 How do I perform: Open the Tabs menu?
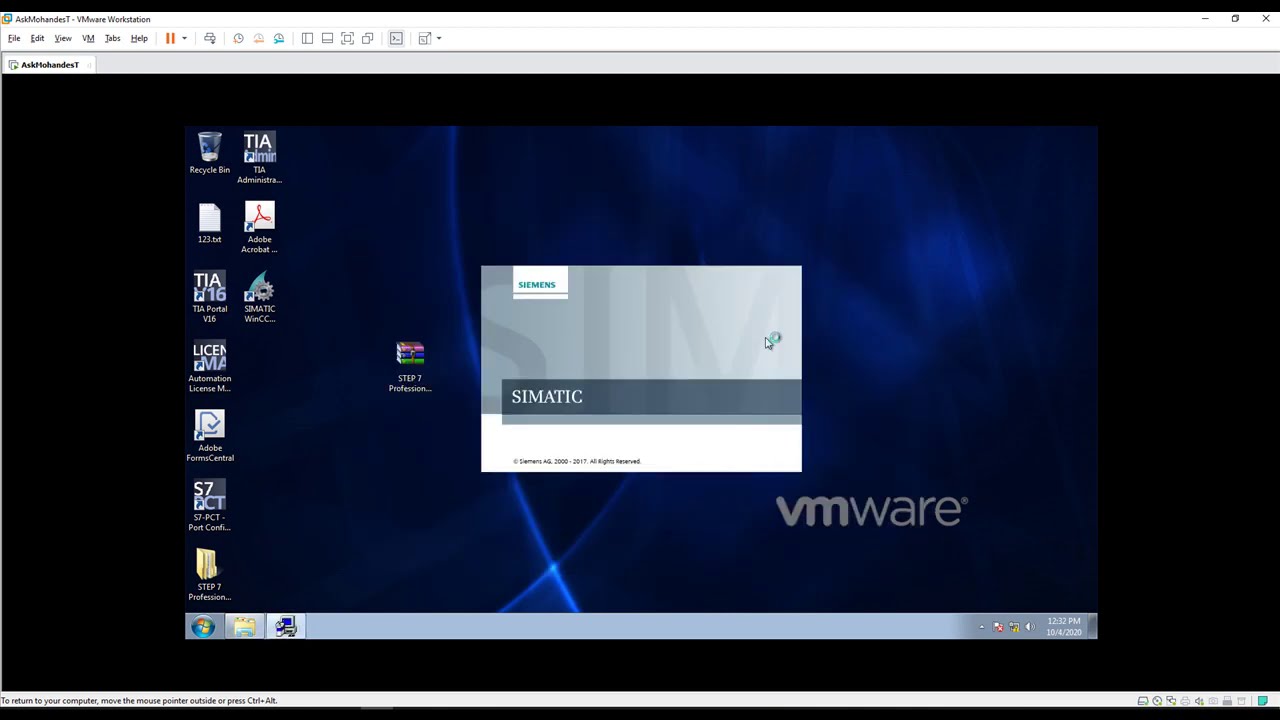click(112, 38)
